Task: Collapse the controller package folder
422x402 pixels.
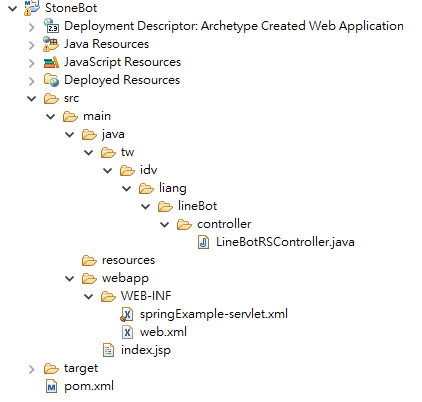Action: coord(165,224)
